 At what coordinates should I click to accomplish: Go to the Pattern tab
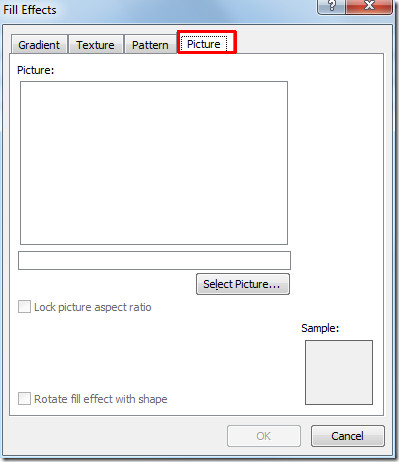pyautogui.click(x=150, y=44)
